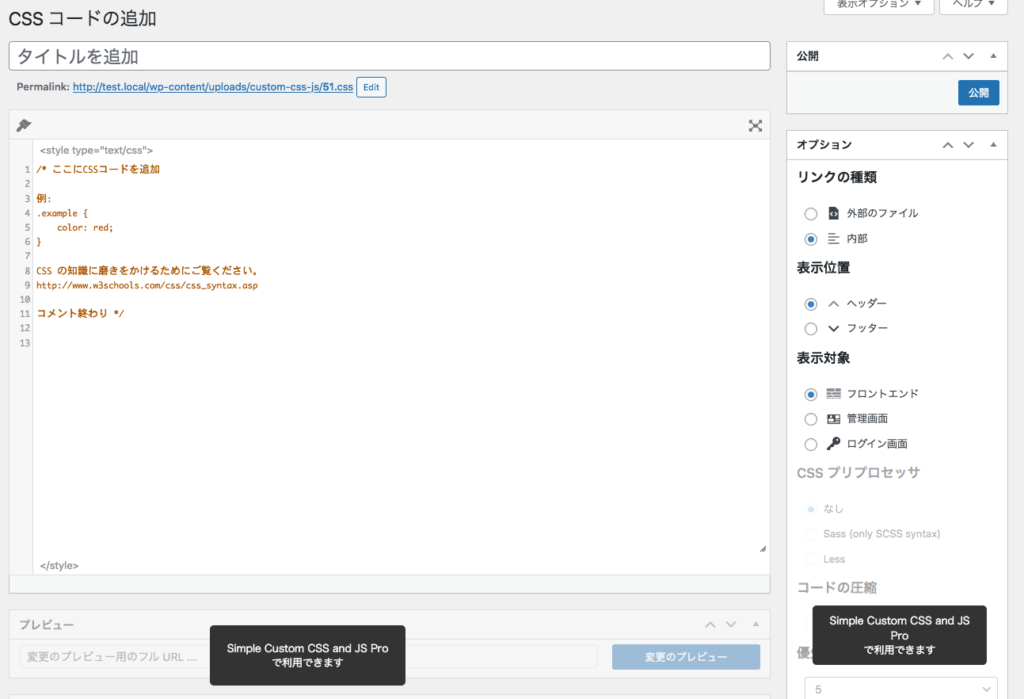Screen dimensions: 1024x699
Task: Select the 内部 link type radio button
Action: (810, 238)
